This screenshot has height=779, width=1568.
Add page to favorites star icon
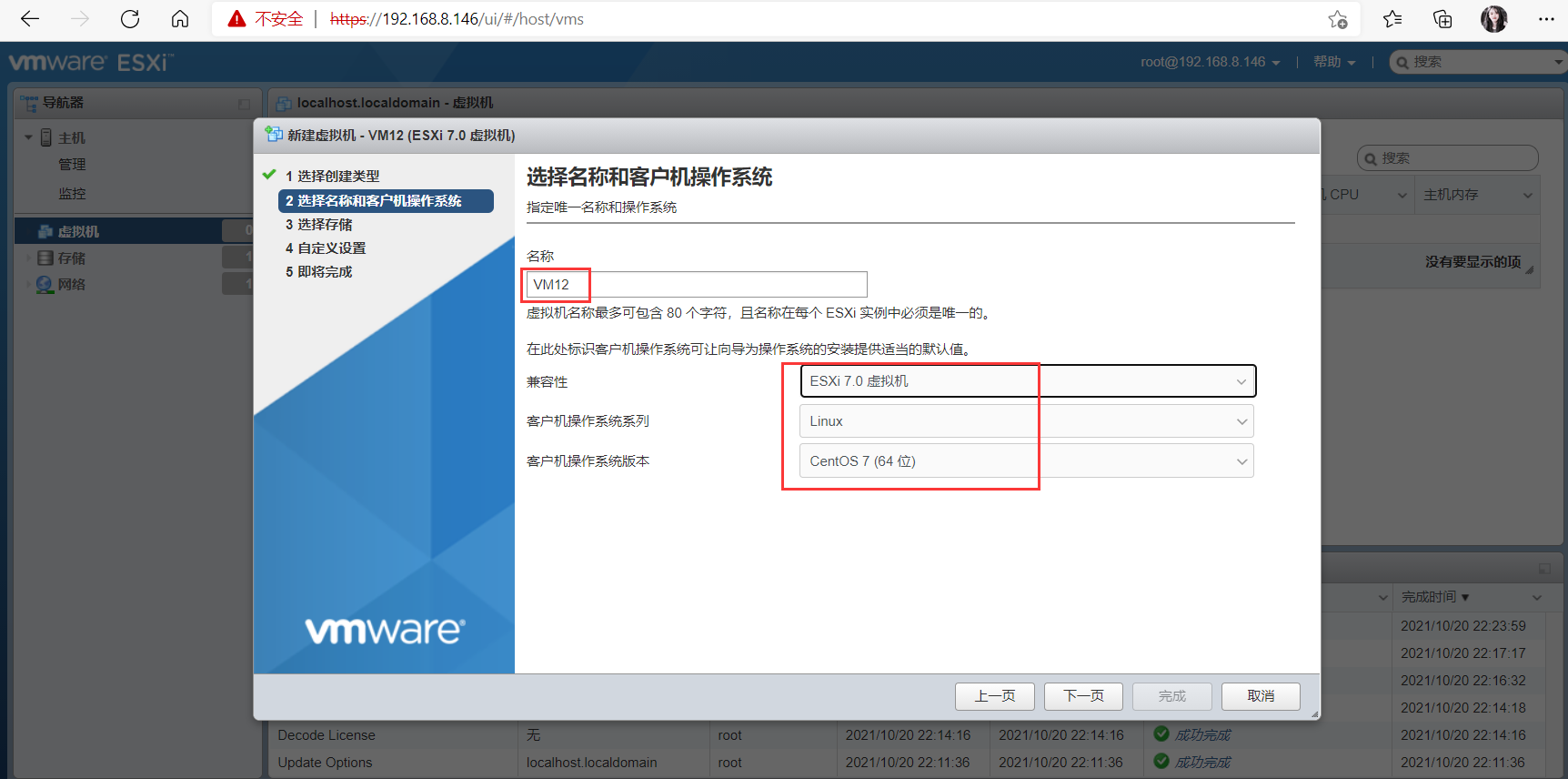click(x=1337, y=19)
